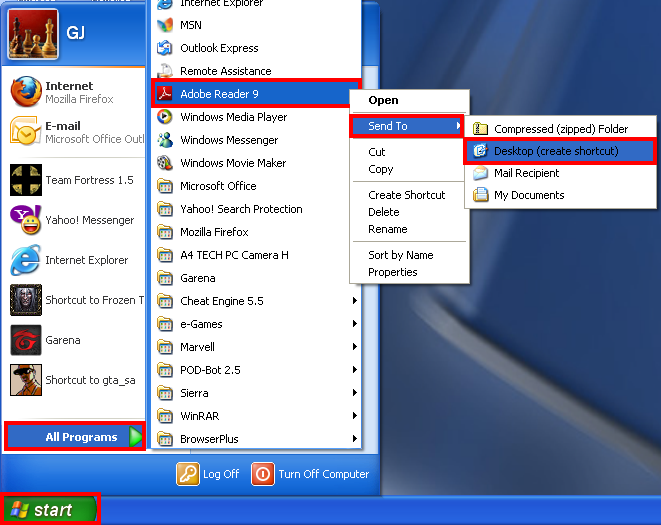This screenshot has height=525, width=661.
Task: Click the green All Programs arrow
Action: click(136, 437)
